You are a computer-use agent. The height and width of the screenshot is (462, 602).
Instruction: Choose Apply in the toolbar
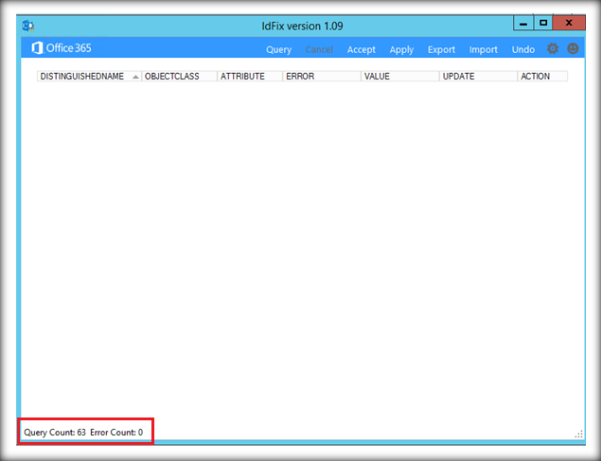click(402, 50)
